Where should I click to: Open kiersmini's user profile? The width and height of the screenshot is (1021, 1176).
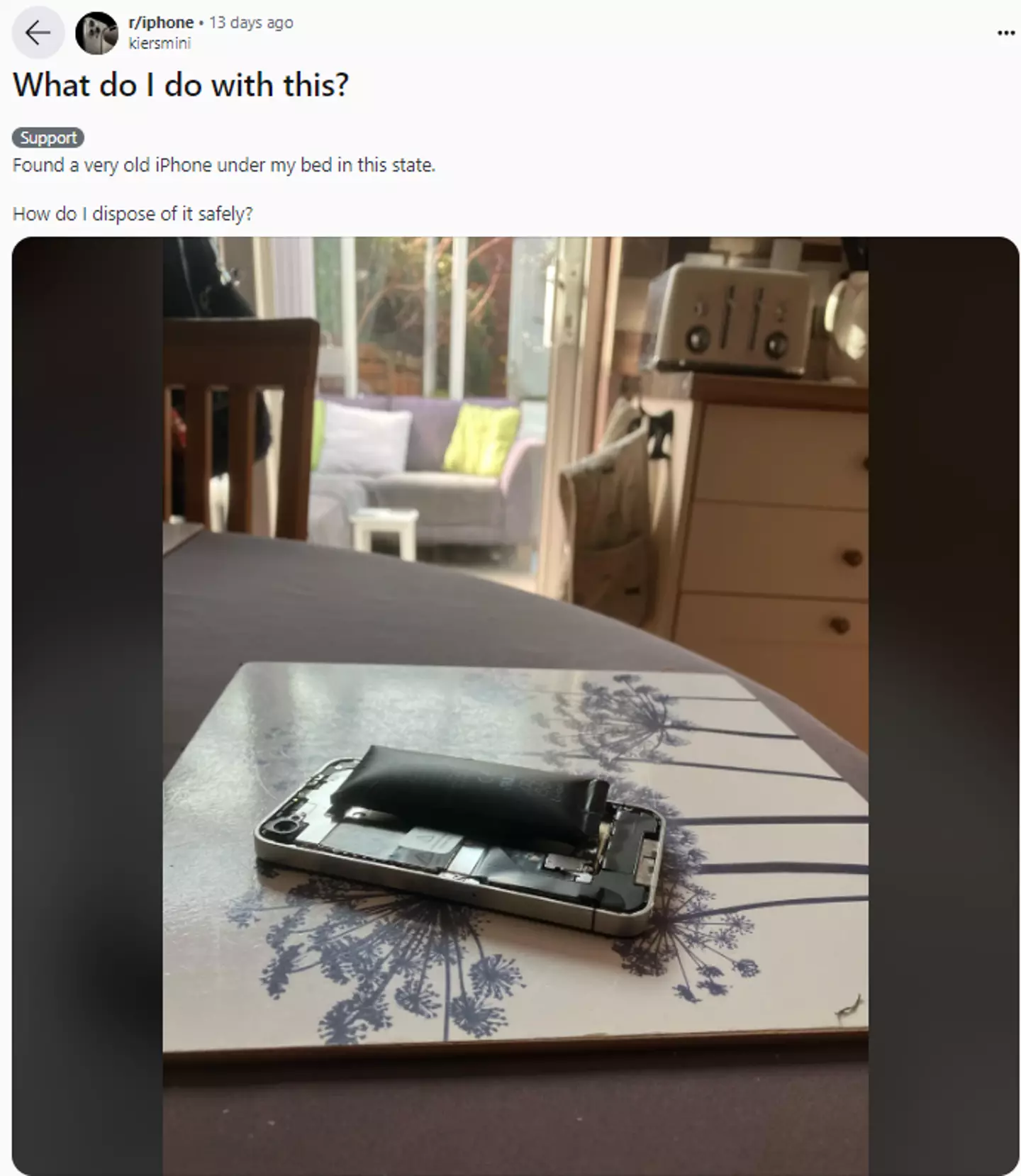pos(160,43)
